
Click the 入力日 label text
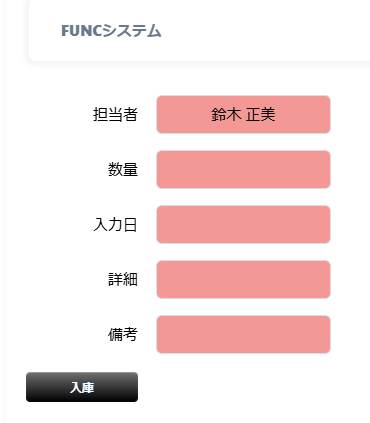click(115, 224)
